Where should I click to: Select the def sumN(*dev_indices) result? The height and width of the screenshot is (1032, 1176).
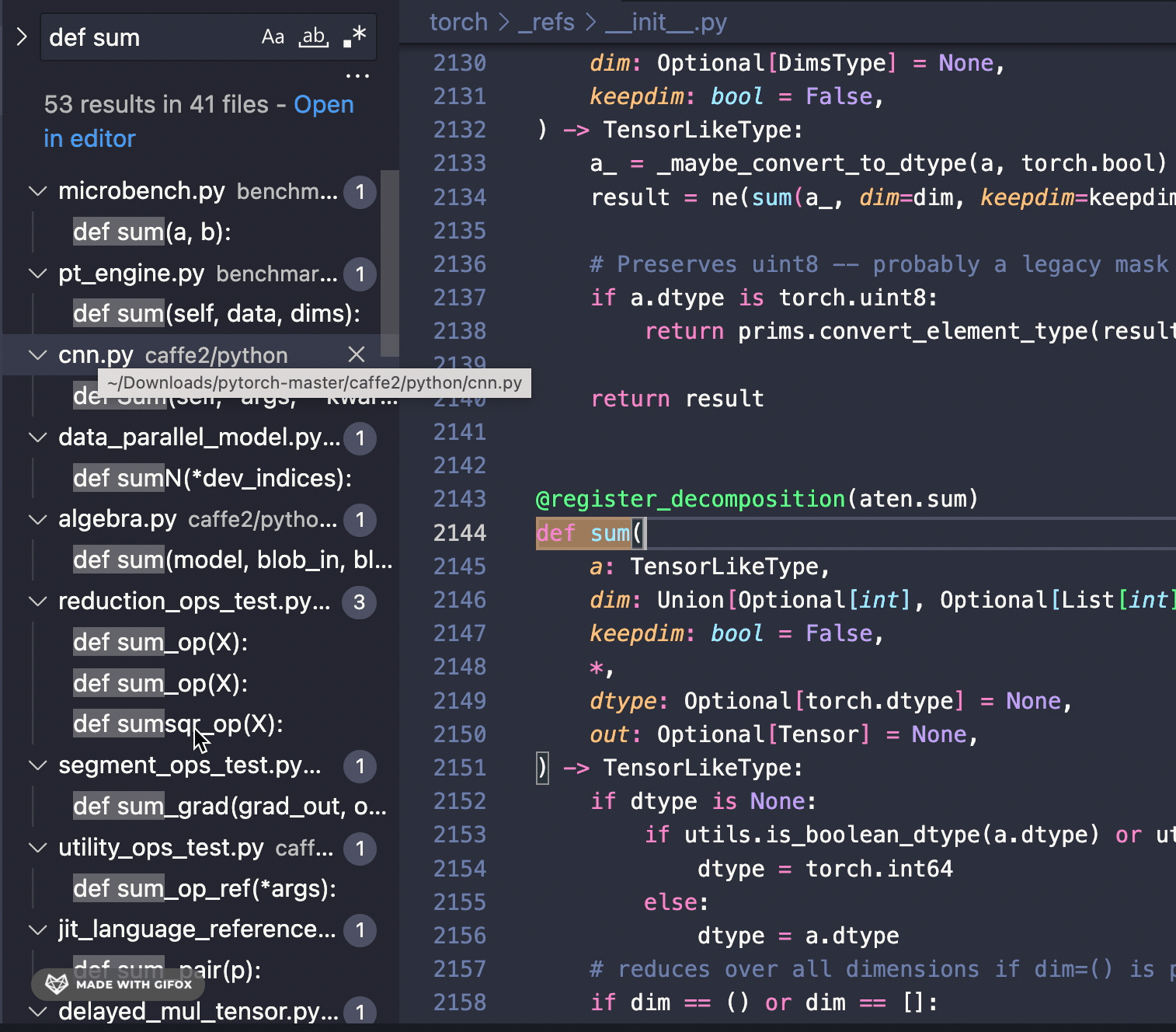(x=211, y=478)
